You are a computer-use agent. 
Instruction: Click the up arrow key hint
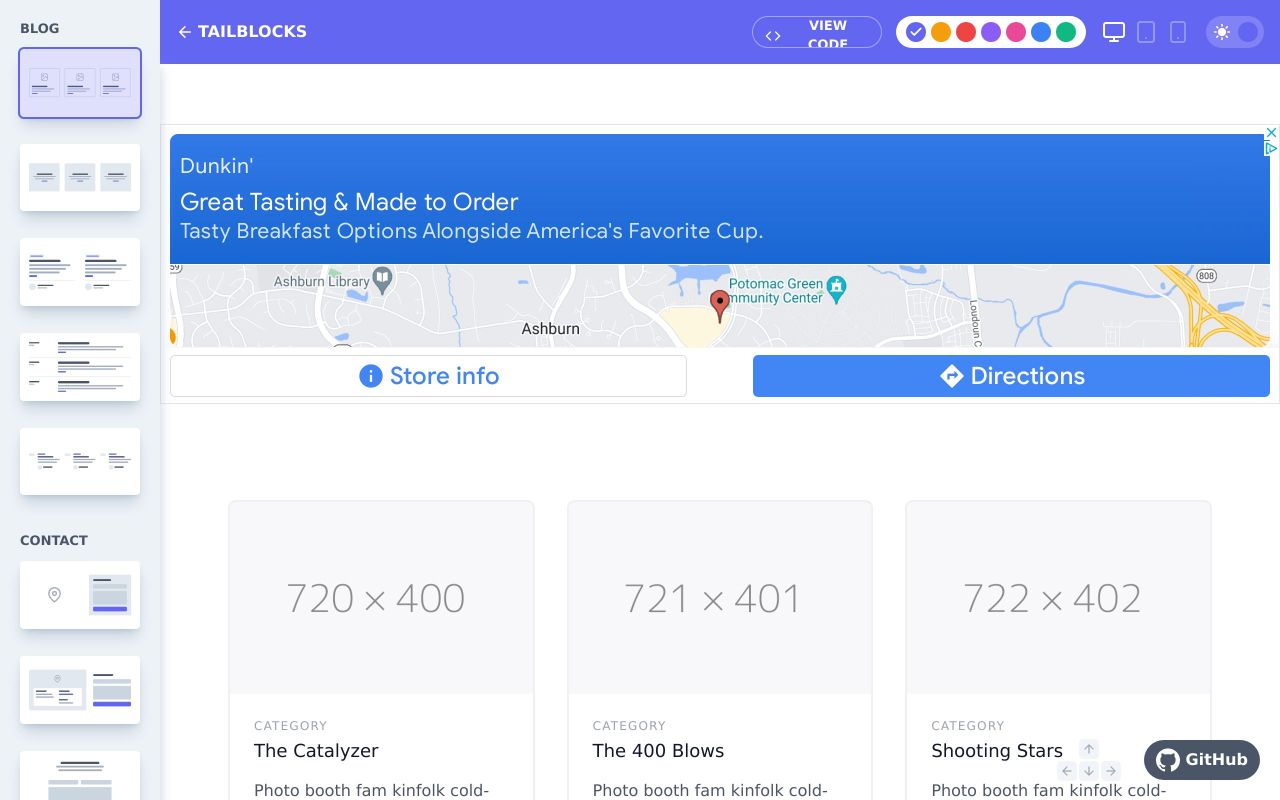point(1089,749)
